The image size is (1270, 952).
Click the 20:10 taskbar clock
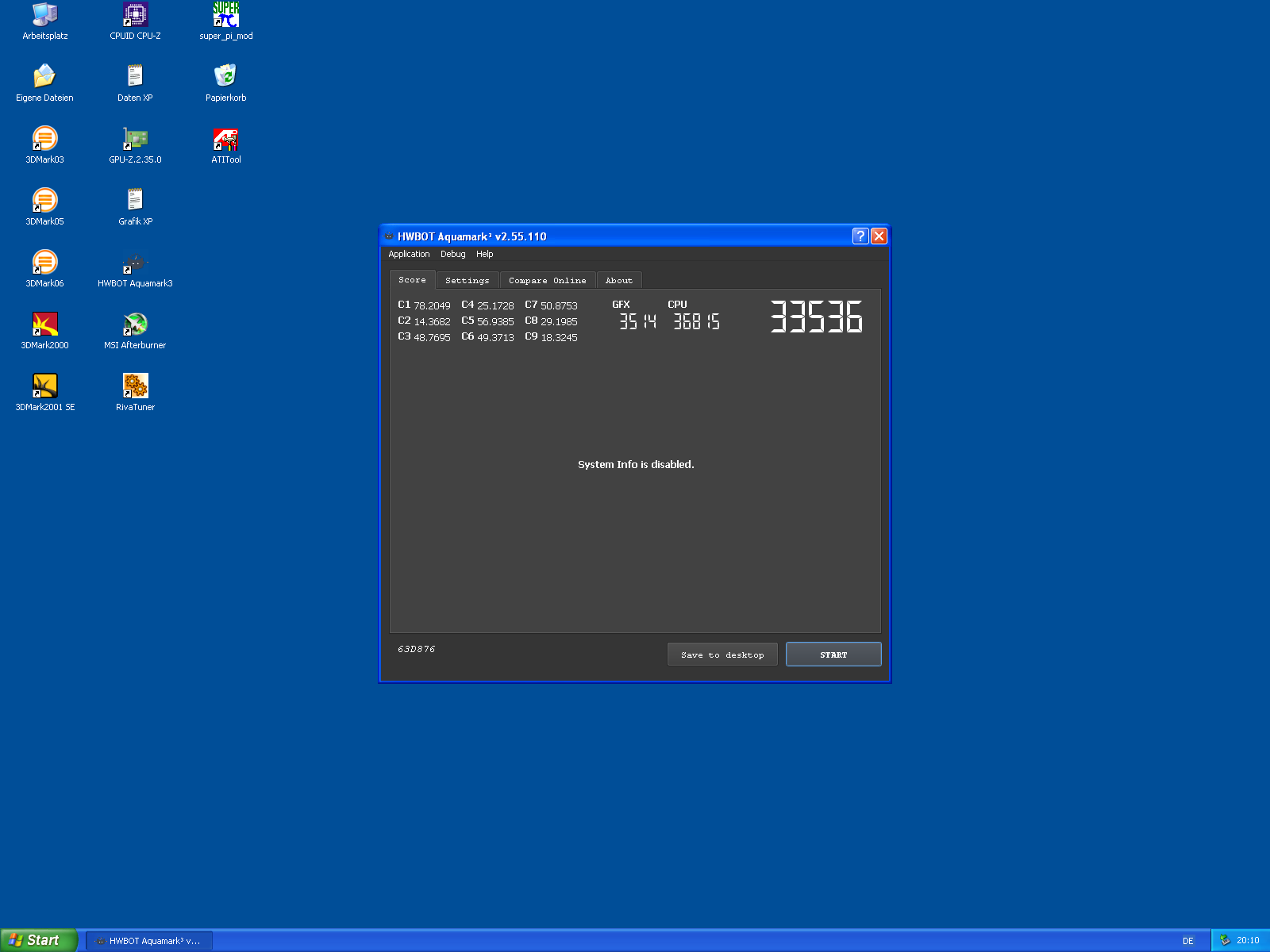(1248, 940)
